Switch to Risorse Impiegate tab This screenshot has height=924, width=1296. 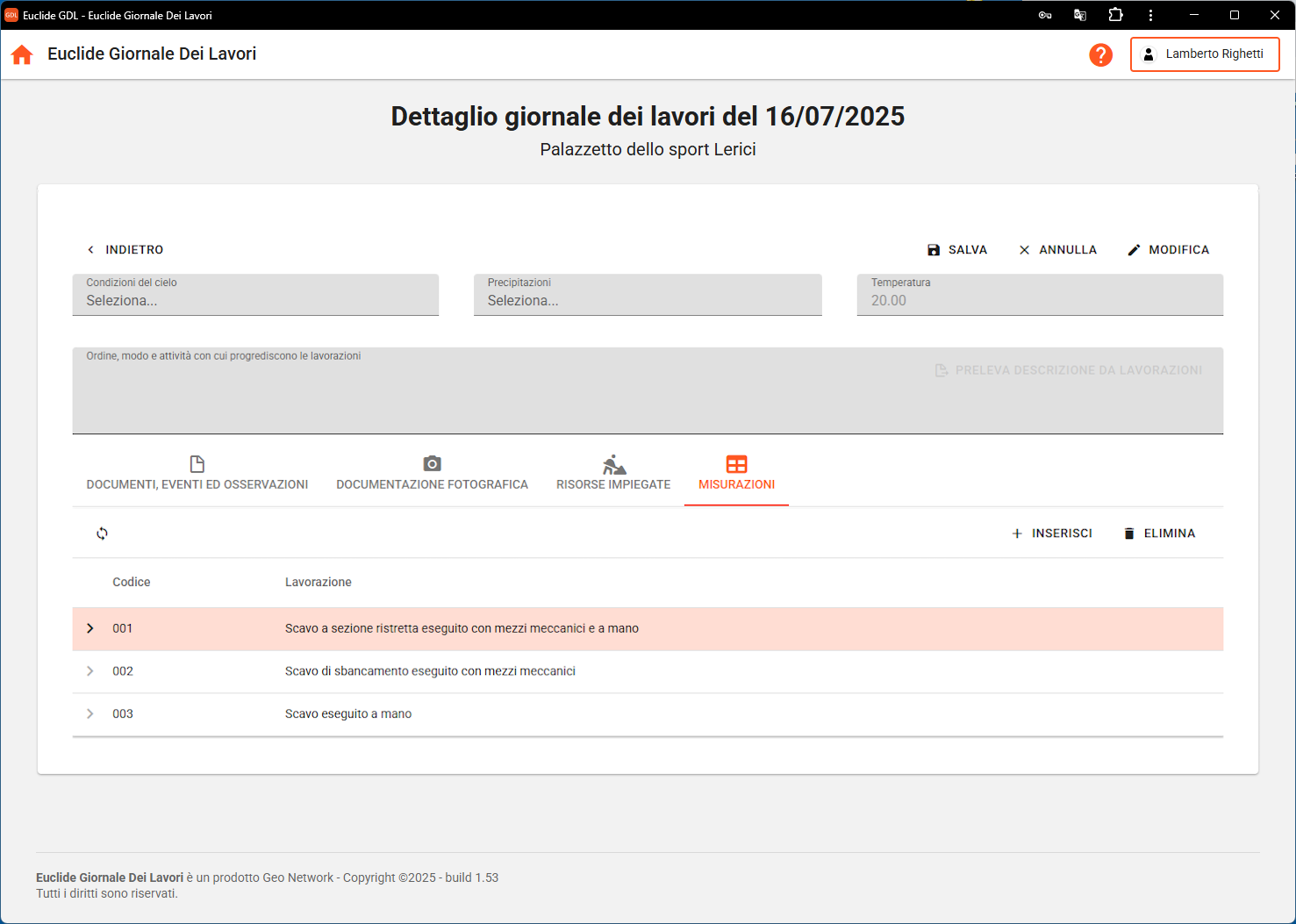pyautogui.click(x=612, y=474)
